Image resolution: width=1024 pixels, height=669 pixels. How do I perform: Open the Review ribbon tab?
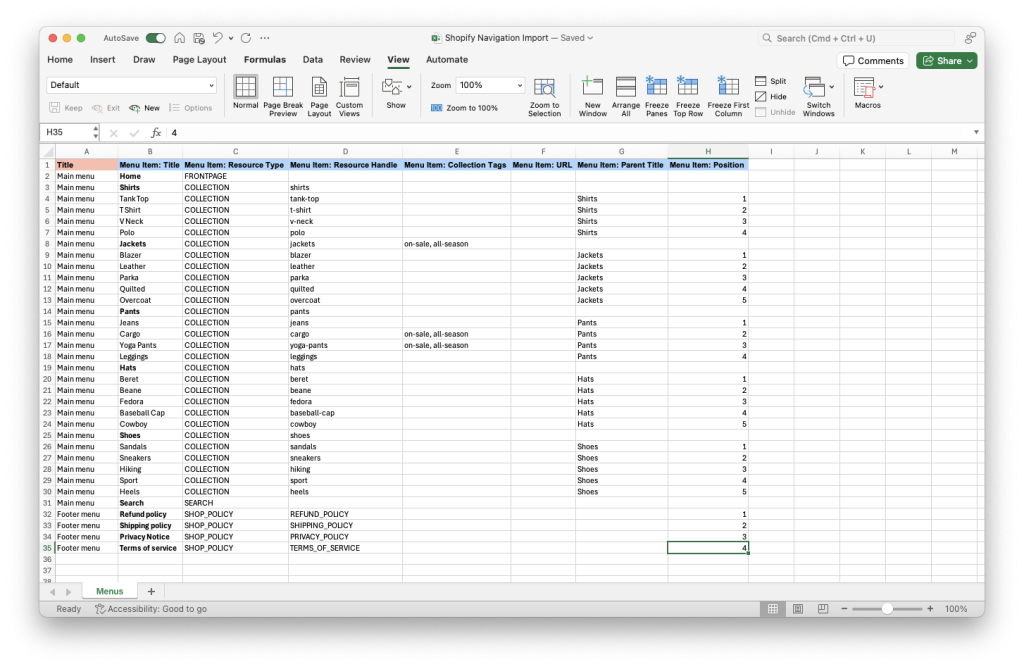(355, 59)
